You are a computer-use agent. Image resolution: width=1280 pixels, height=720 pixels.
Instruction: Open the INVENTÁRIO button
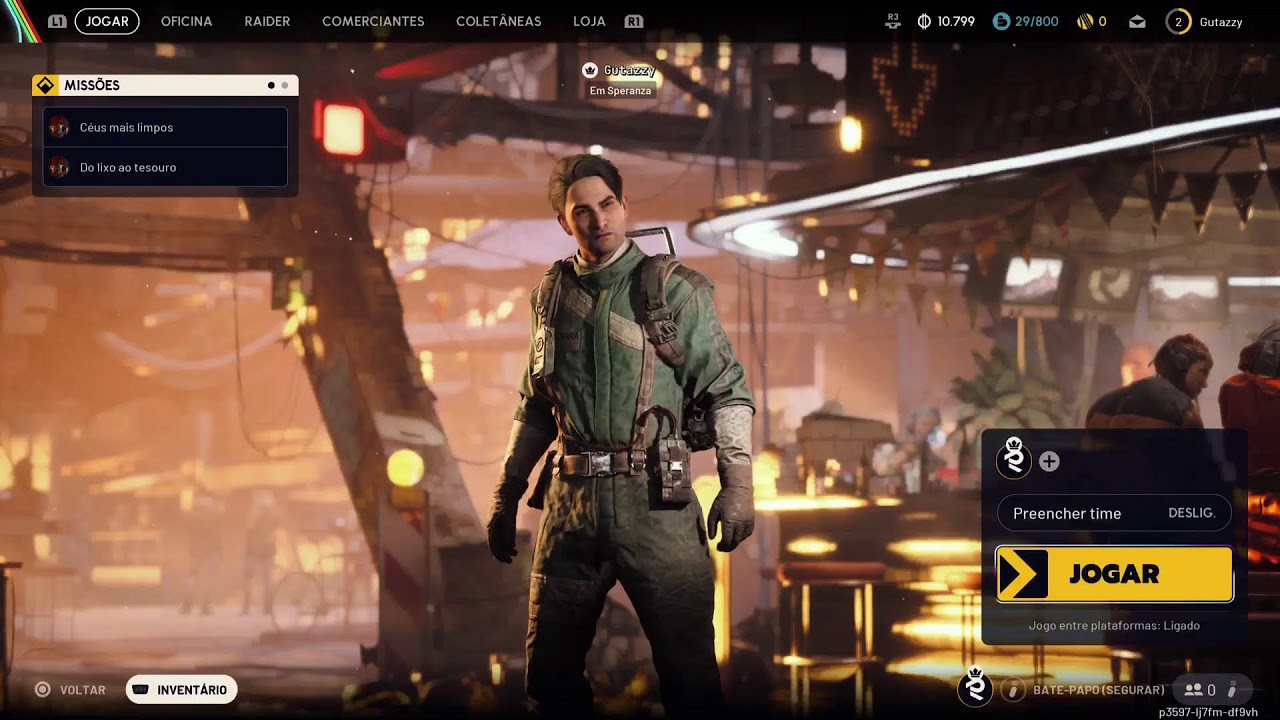181,690
